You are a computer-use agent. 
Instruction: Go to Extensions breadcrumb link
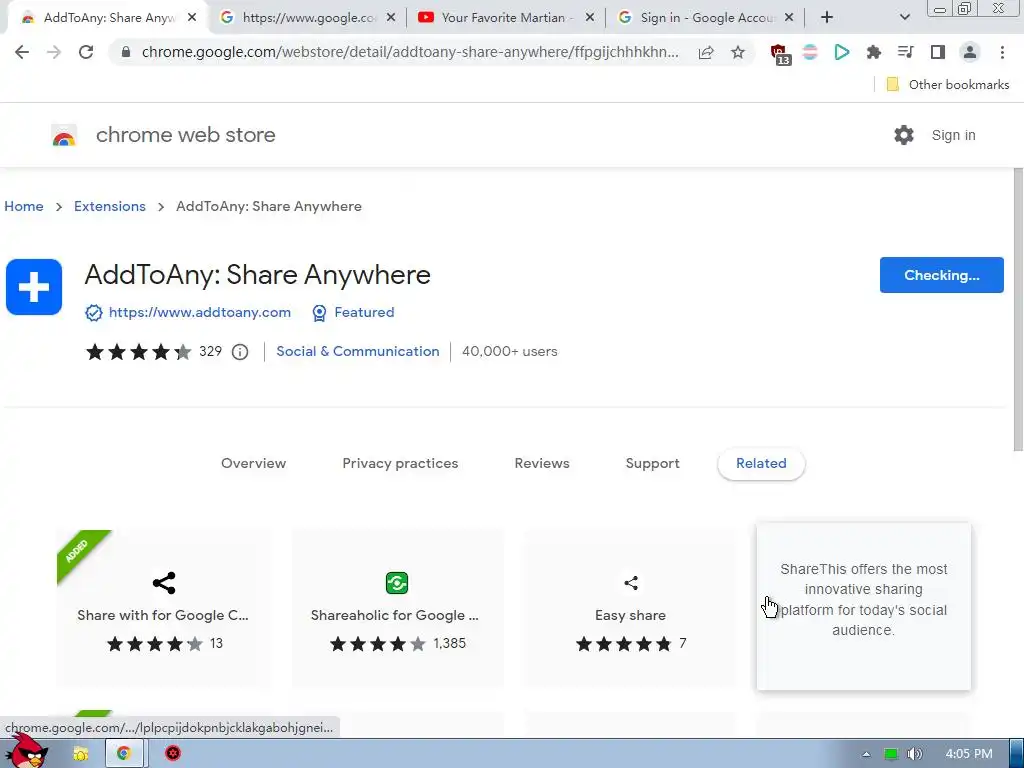110,206
